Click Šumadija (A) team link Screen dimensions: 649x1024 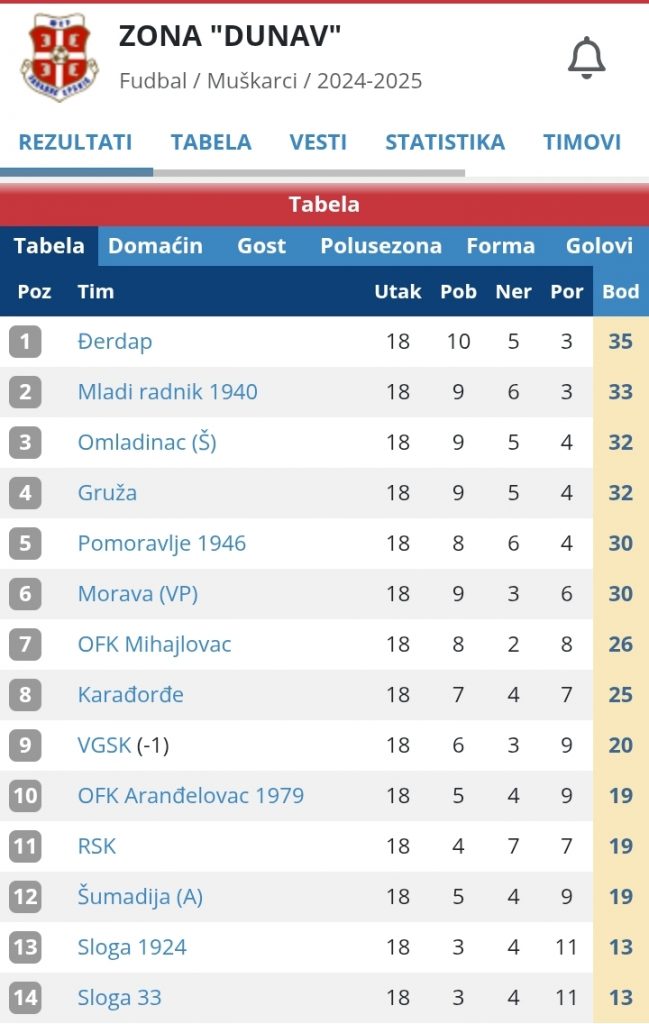pyautogui.click(x=140, y=897)
